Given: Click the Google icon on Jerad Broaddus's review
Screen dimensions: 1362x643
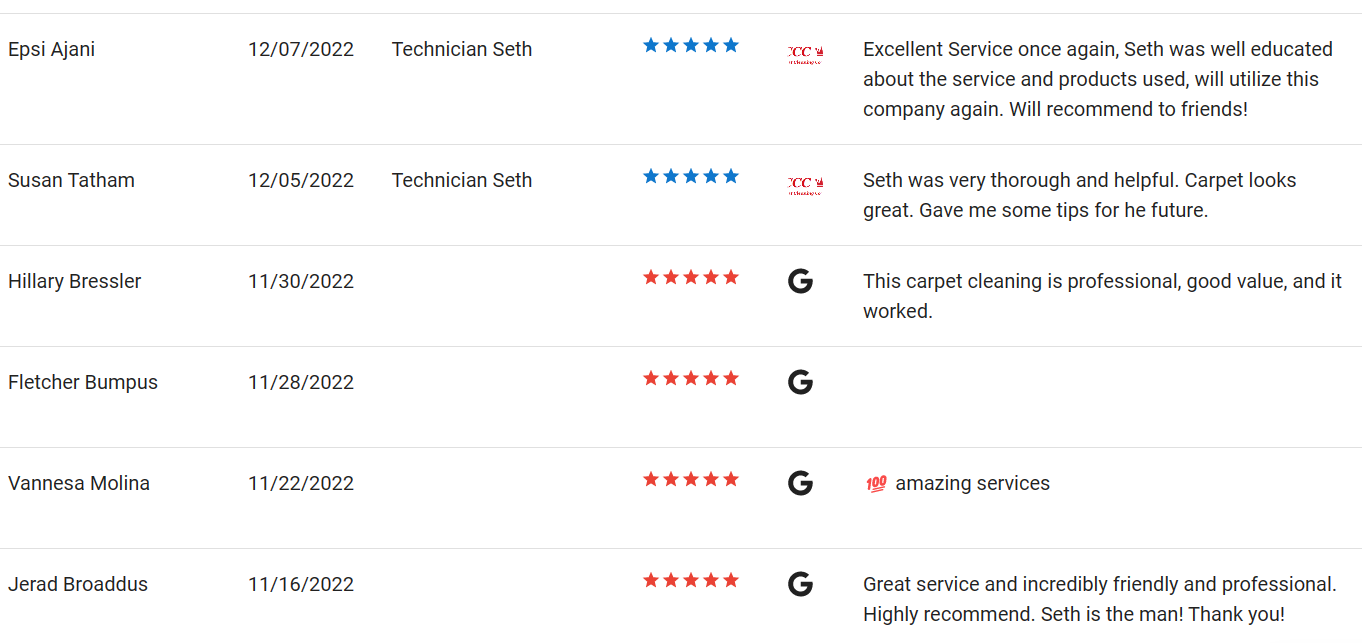Looking at the screenshot, I should [x=800, y=584].
